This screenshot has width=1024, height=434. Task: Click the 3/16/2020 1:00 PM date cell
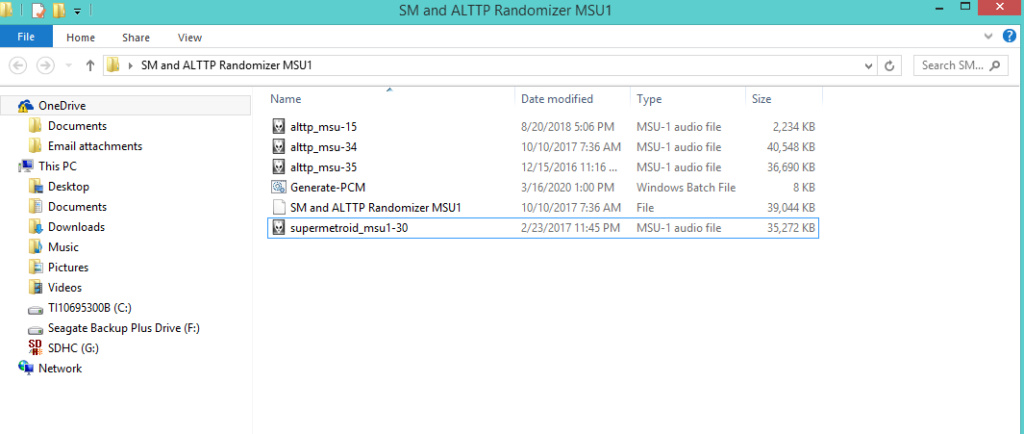coord(568,187)
